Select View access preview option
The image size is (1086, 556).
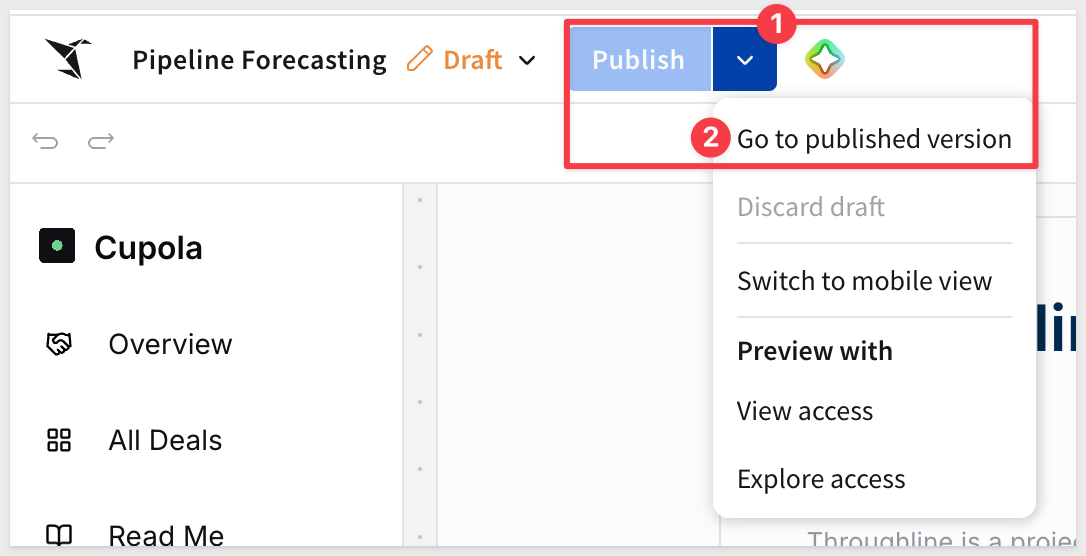805,411
